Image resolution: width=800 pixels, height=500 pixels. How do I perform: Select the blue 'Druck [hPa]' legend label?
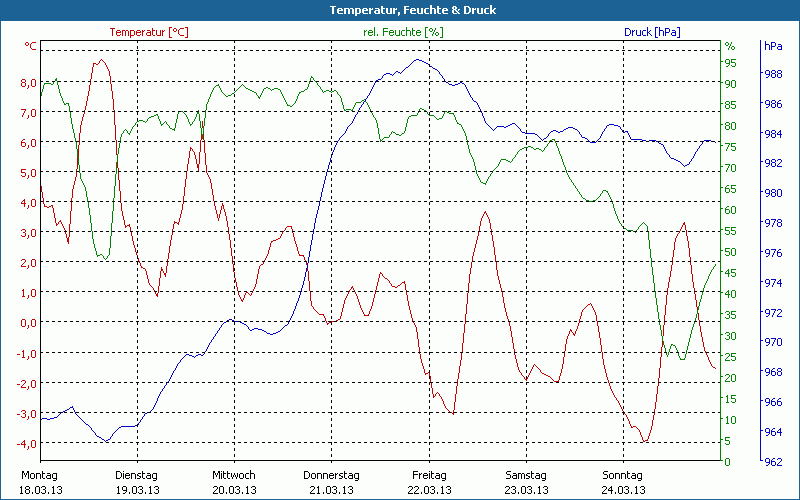click(x=652, y=32)
